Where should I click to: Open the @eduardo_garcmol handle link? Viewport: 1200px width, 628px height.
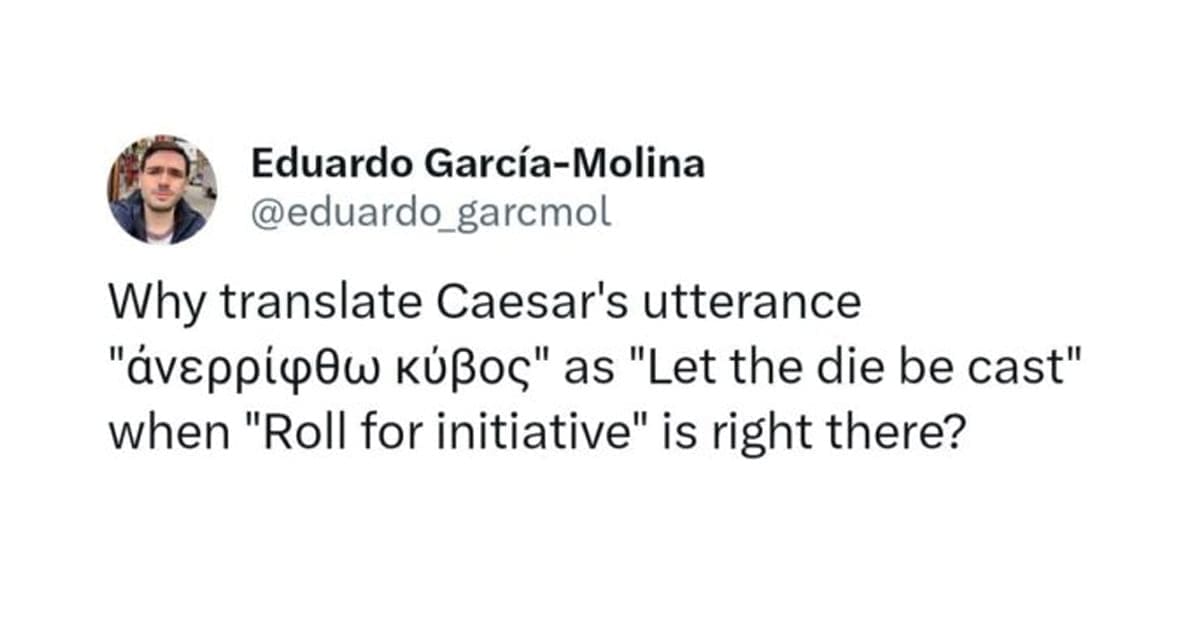(430, 213)
